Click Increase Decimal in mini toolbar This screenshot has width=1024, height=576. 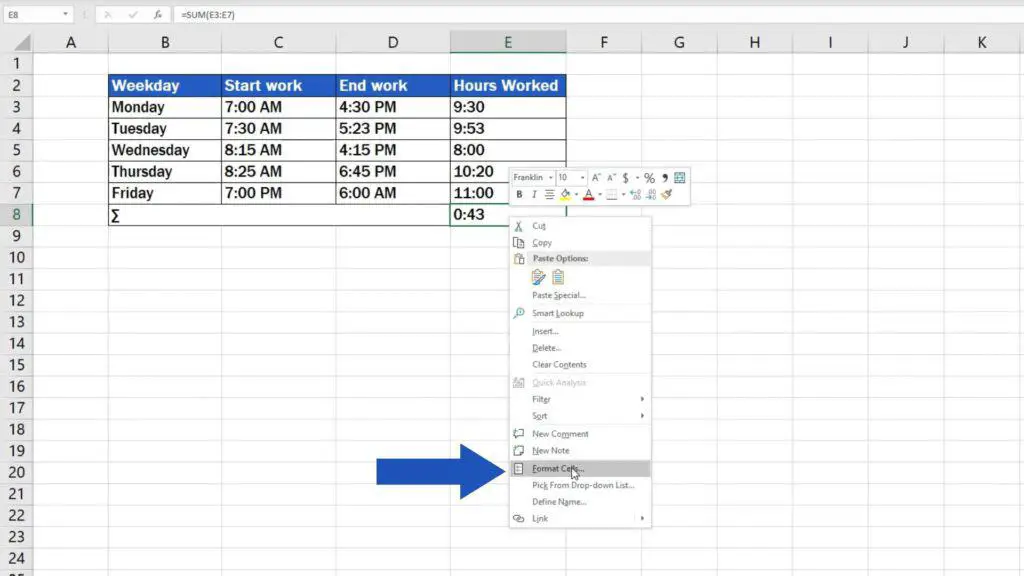point(635,195)
